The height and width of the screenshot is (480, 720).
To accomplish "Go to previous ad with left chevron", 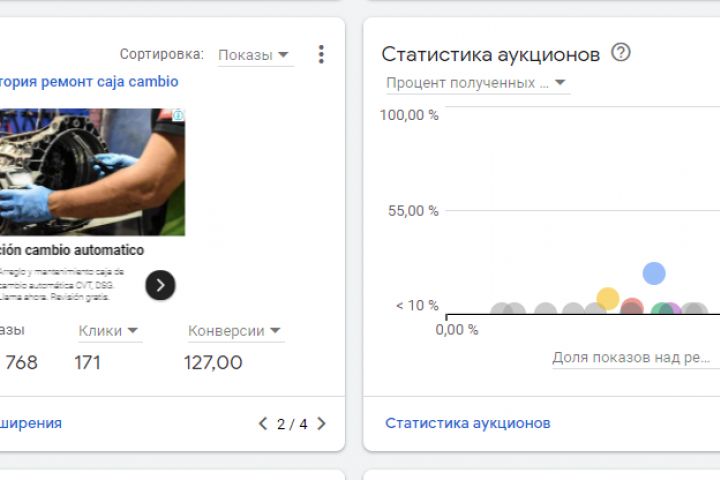I will (x=263, y=424).
